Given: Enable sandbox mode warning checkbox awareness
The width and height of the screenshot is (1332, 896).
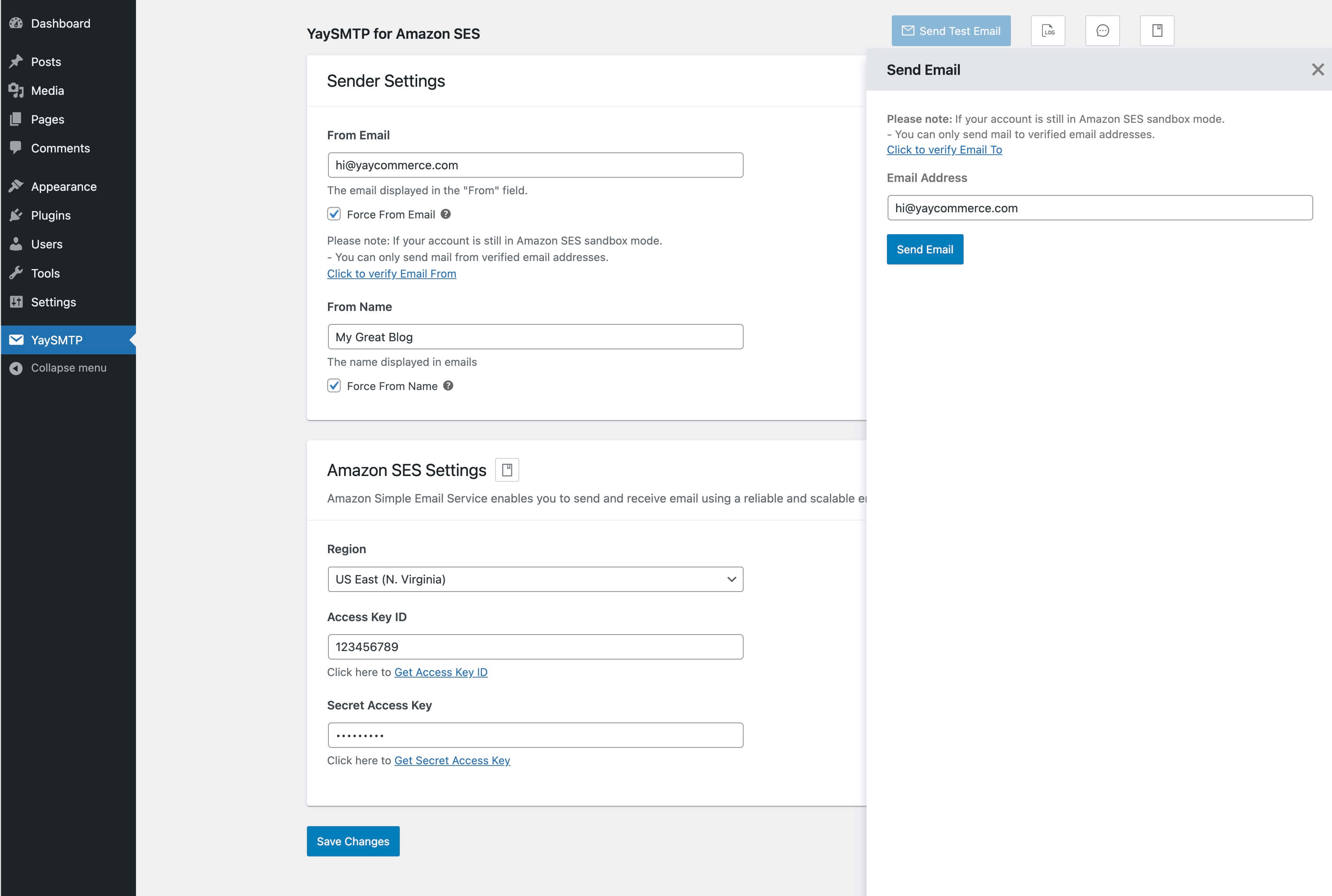Looking at the screenshot, I should (334, 214).
